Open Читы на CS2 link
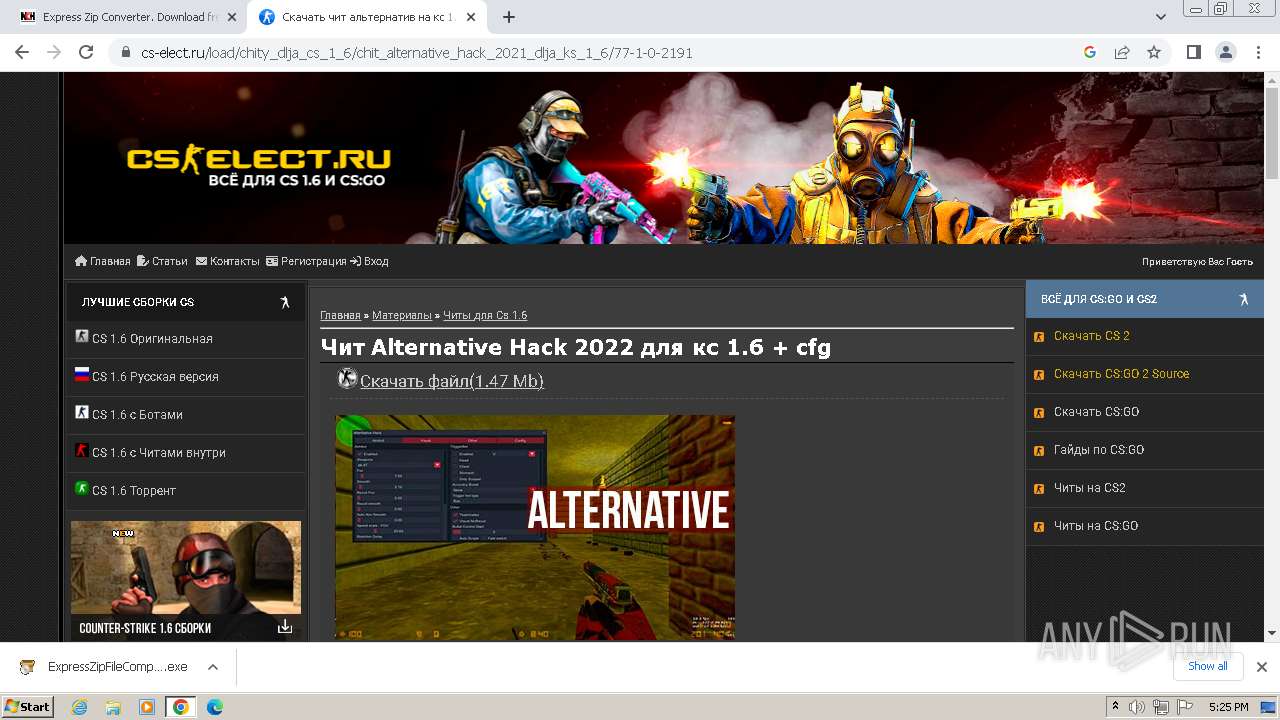1280x720 pixels. point(1090,488)
